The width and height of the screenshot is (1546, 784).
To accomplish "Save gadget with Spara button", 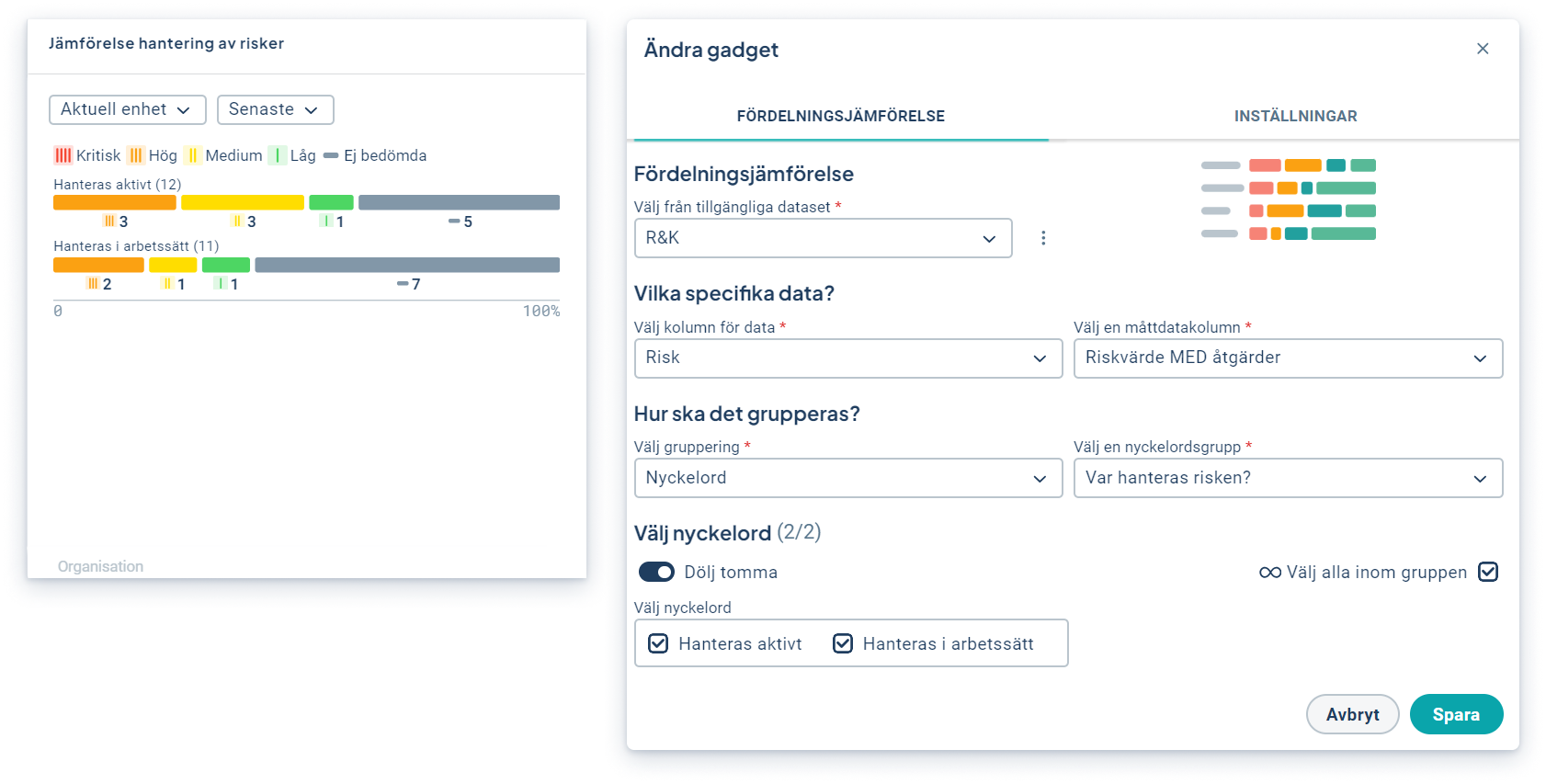I will coord(1456,714).
